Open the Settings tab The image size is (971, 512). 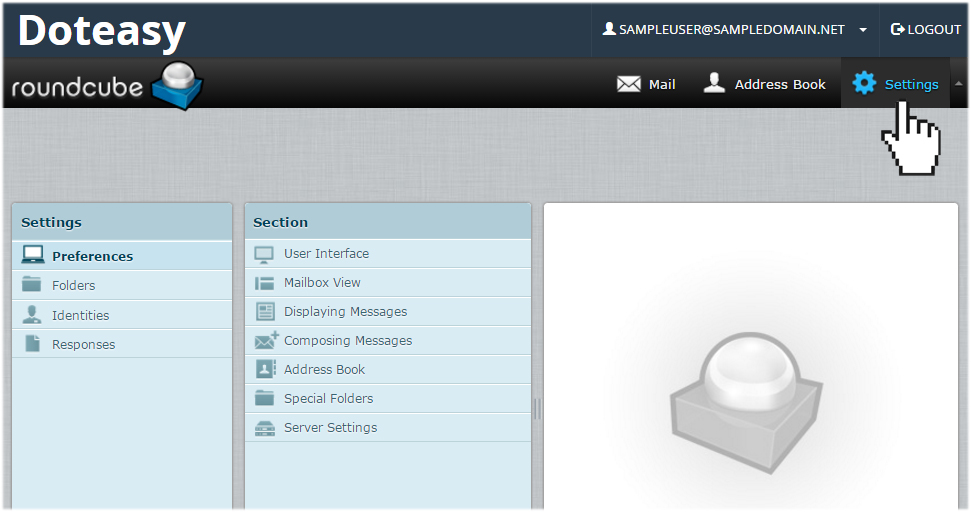(x=895, y=84)
